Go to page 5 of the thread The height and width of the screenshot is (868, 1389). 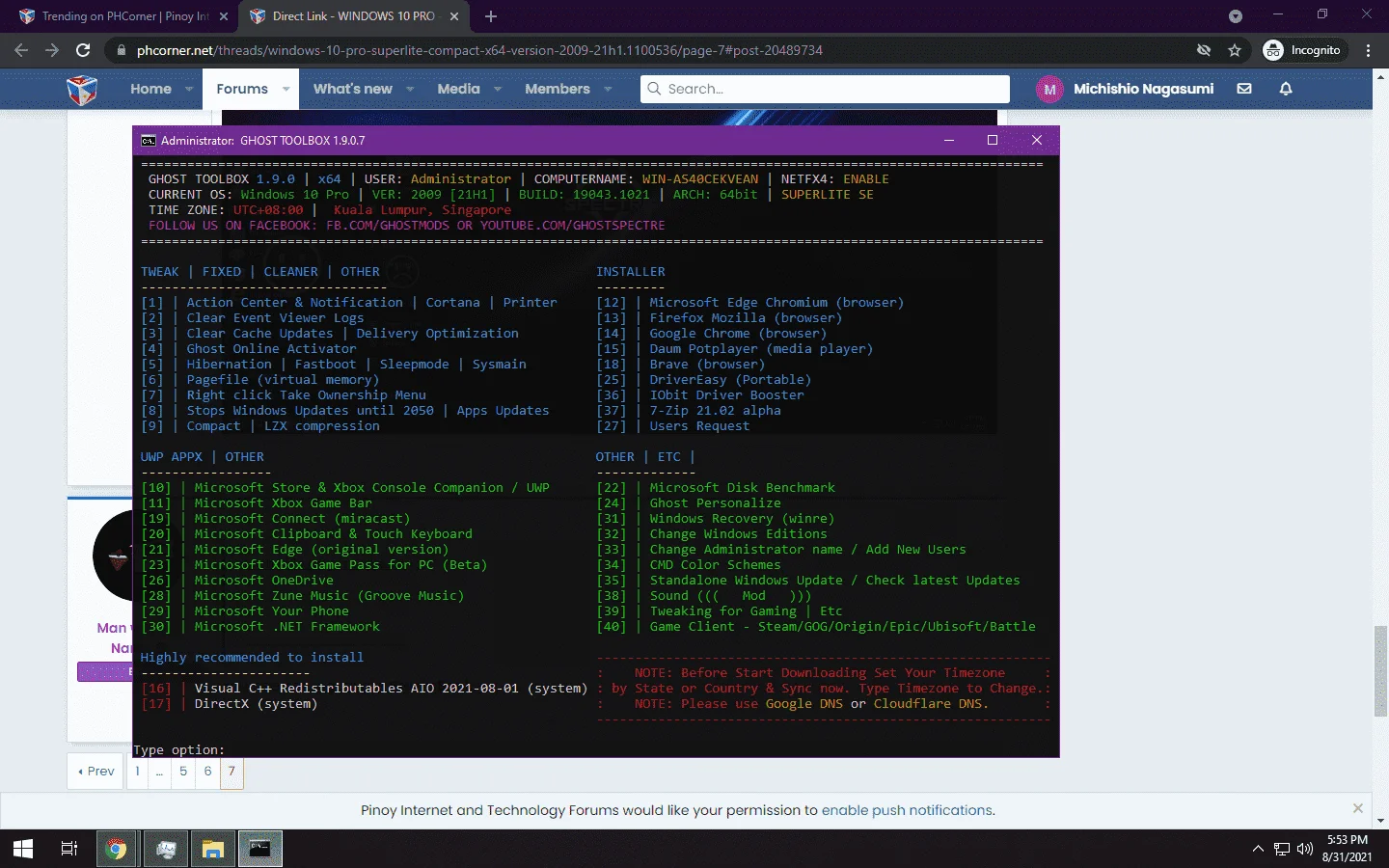pos(183,771)
